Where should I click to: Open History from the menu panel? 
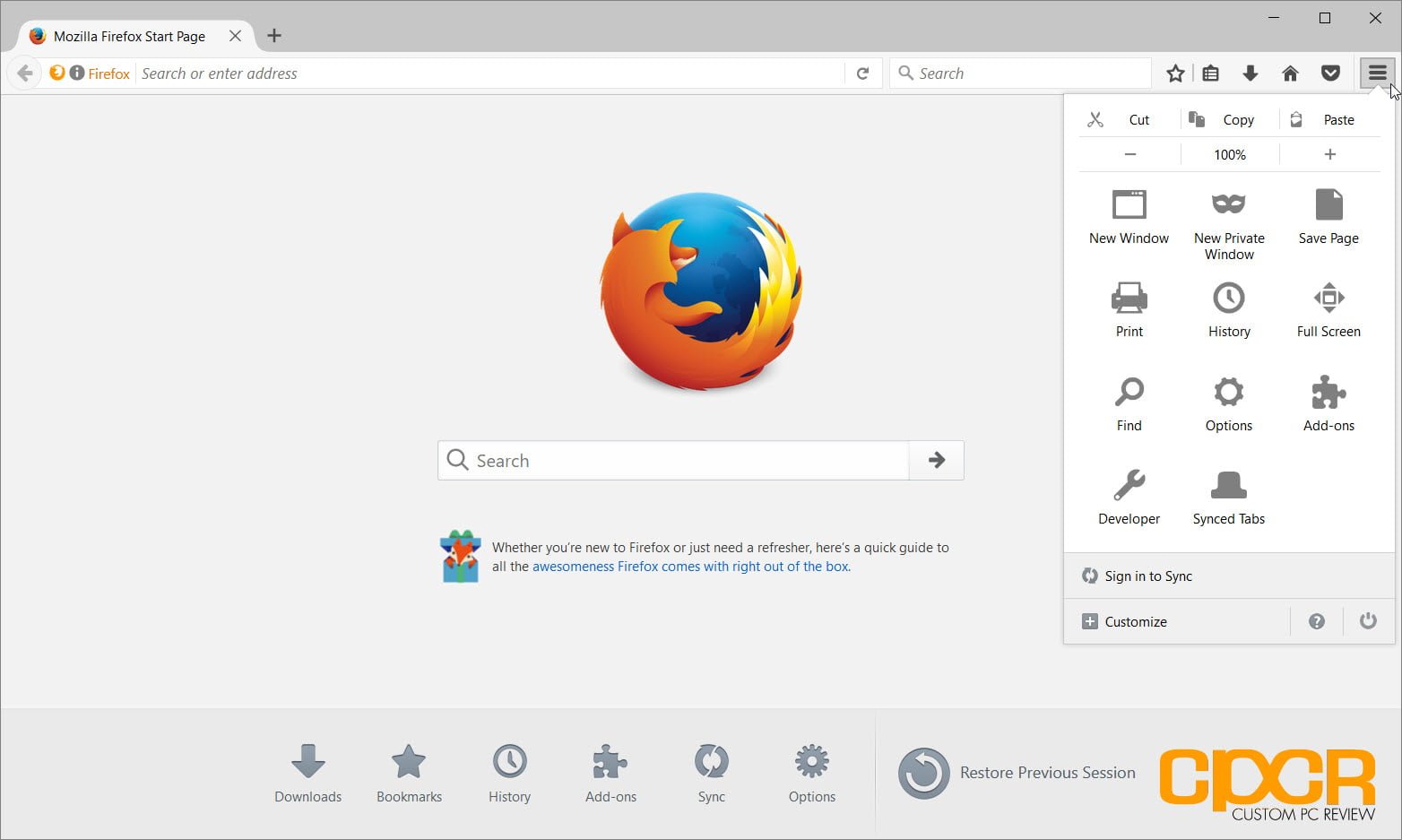click(x=1229, y=310)
